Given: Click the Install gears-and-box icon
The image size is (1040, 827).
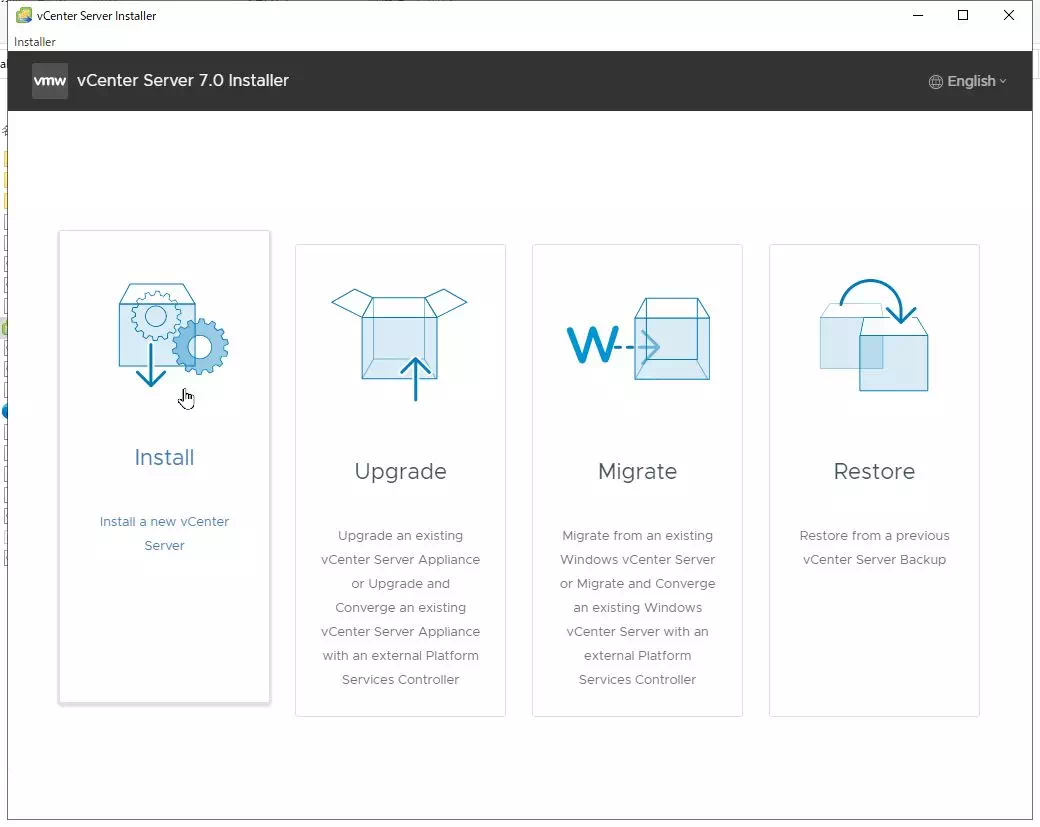Looking at the screenshot, I should point(173,335).
